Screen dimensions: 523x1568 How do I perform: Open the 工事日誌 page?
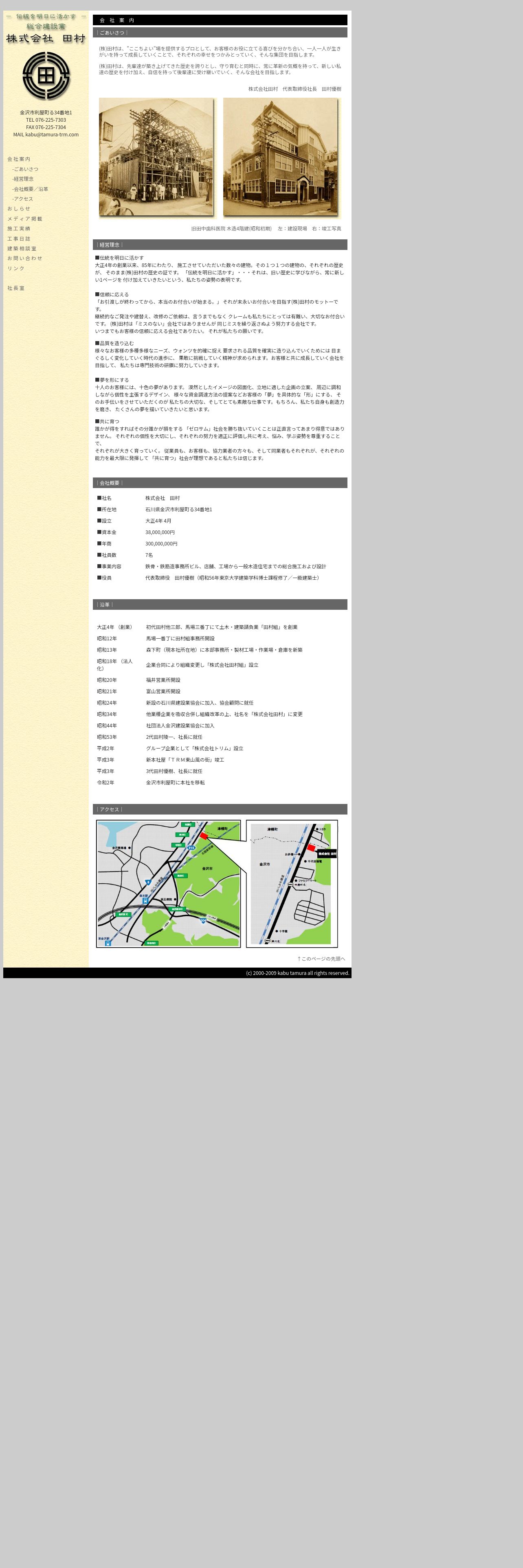point(19,239)
